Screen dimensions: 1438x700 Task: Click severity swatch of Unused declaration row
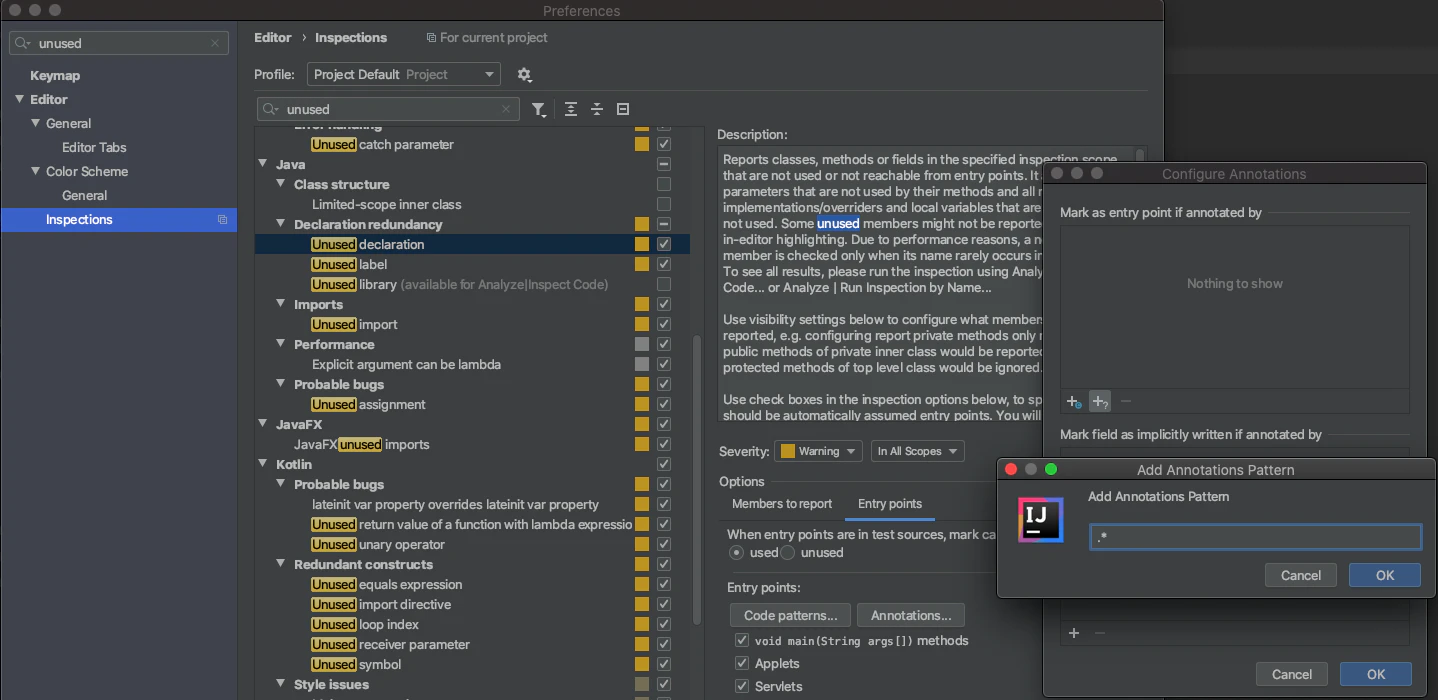[642, 244]
